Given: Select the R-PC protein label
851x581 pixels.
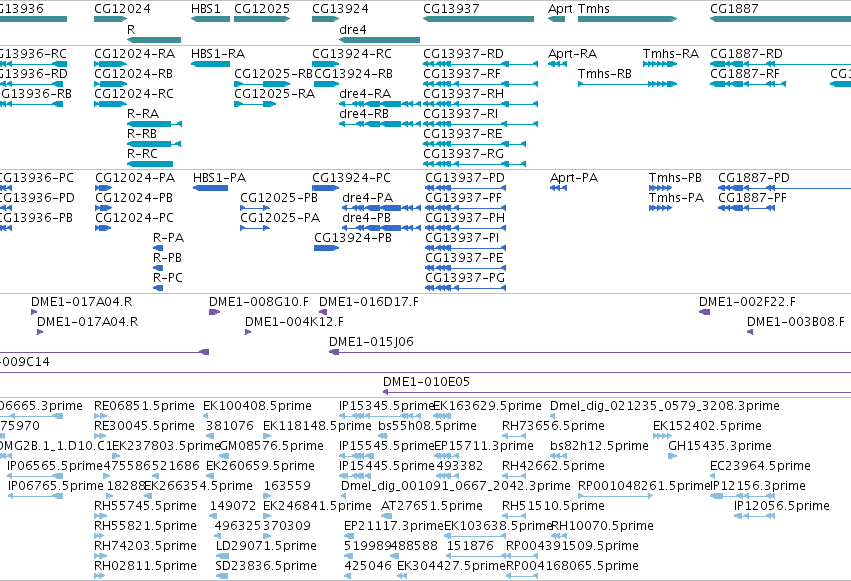Looking at the screenshot, I should (168, 278).
